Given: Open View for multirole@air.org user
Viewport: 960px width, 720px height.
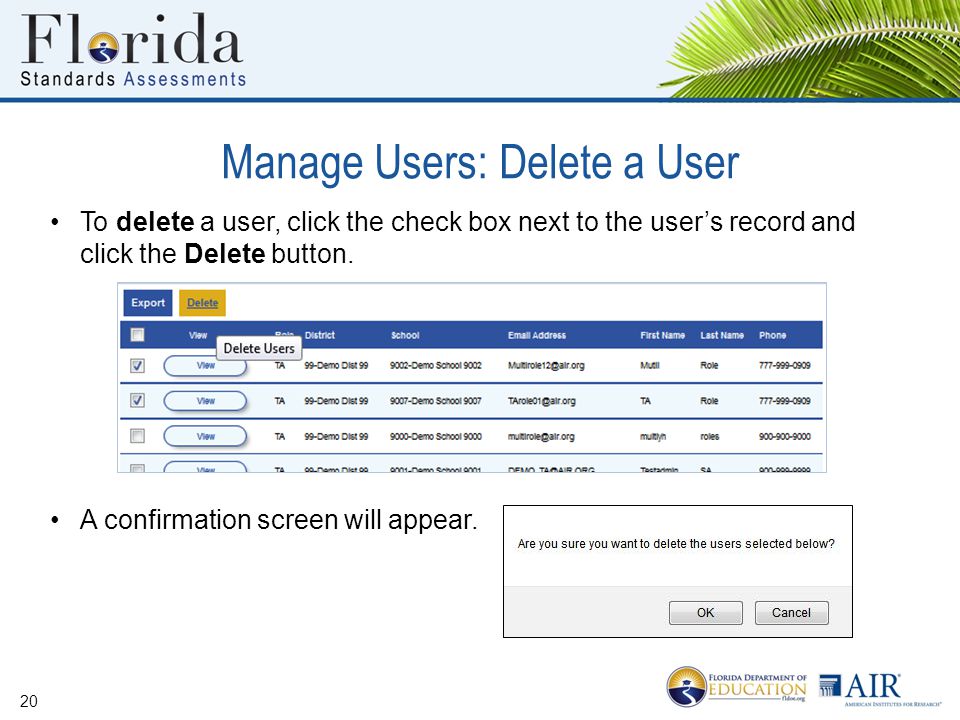Looking at the screenshot, I should click(205, 437).
